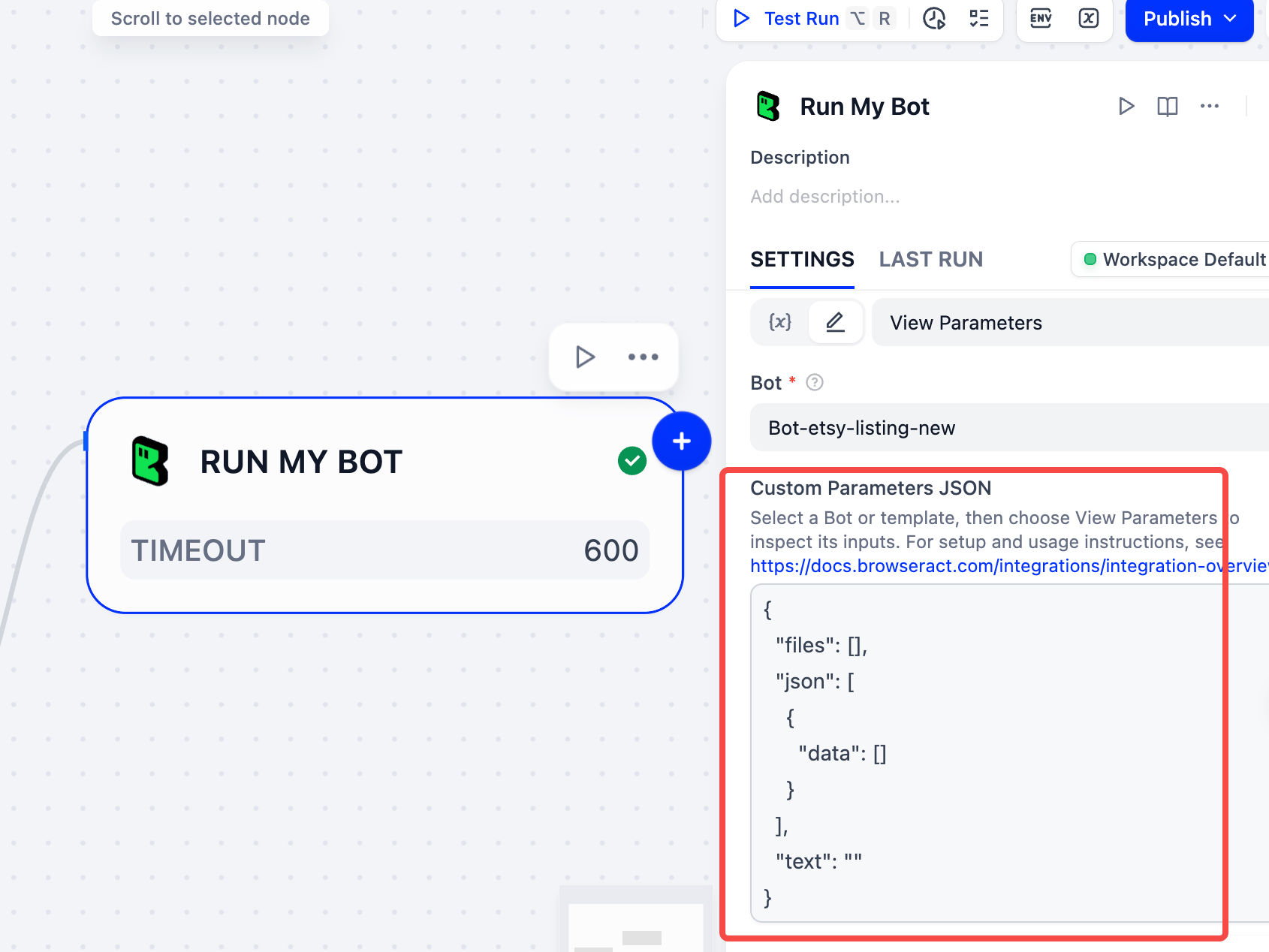This screenshot has height=952, width=1269.
Task: Switch to variable {x} input mode
Action: pyautogui.click(x=780, y=322)
